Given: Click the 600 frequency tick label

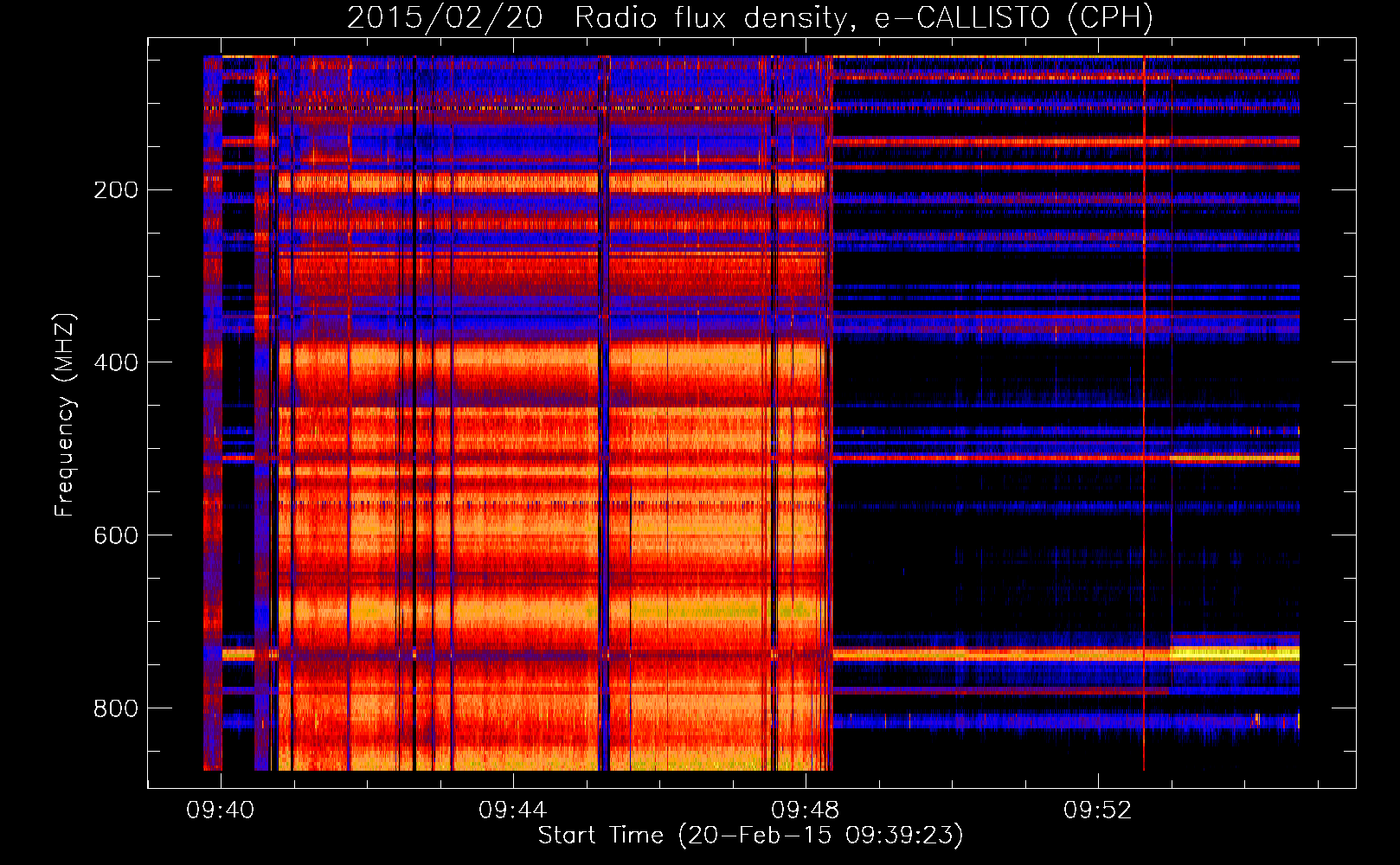Looking at the screenshot, I should click(116, 535).
